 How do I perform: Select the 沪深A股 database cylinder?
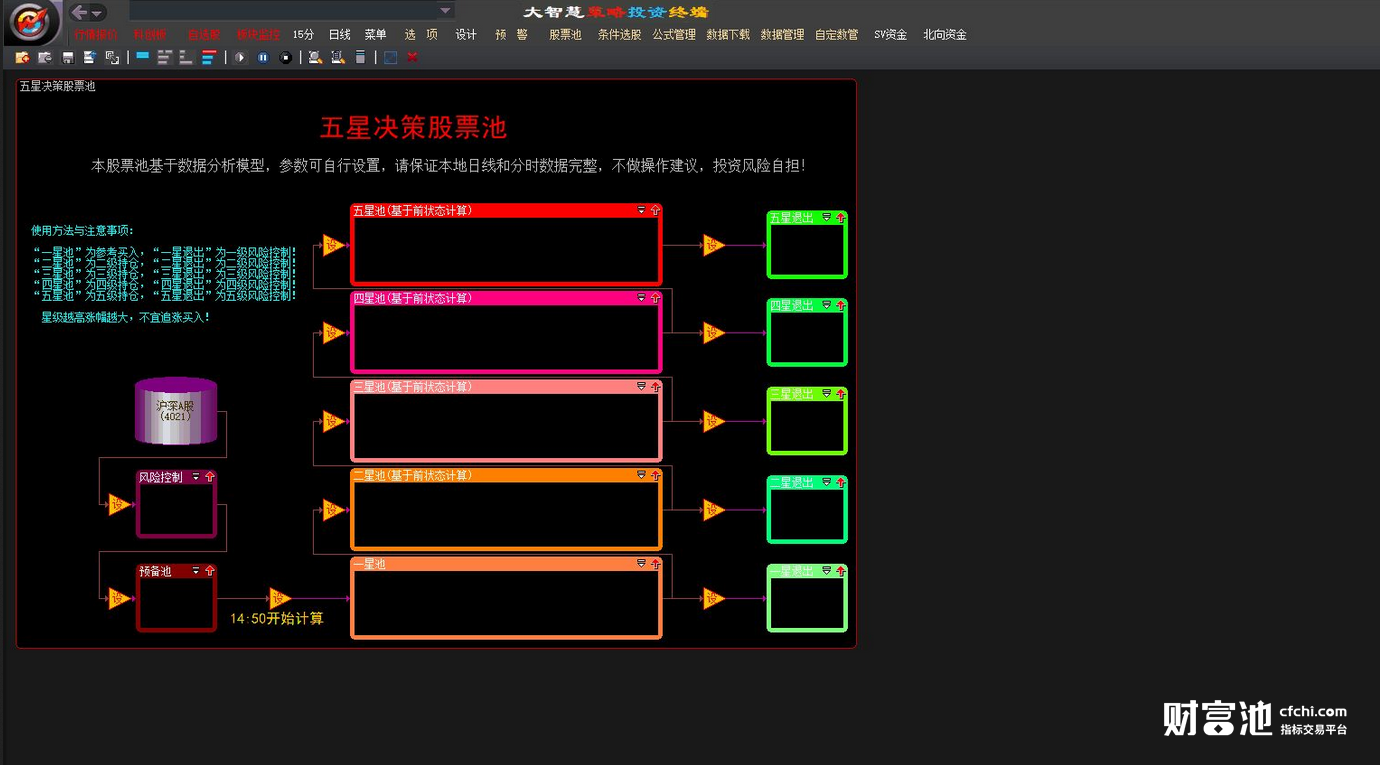point(176,411)
